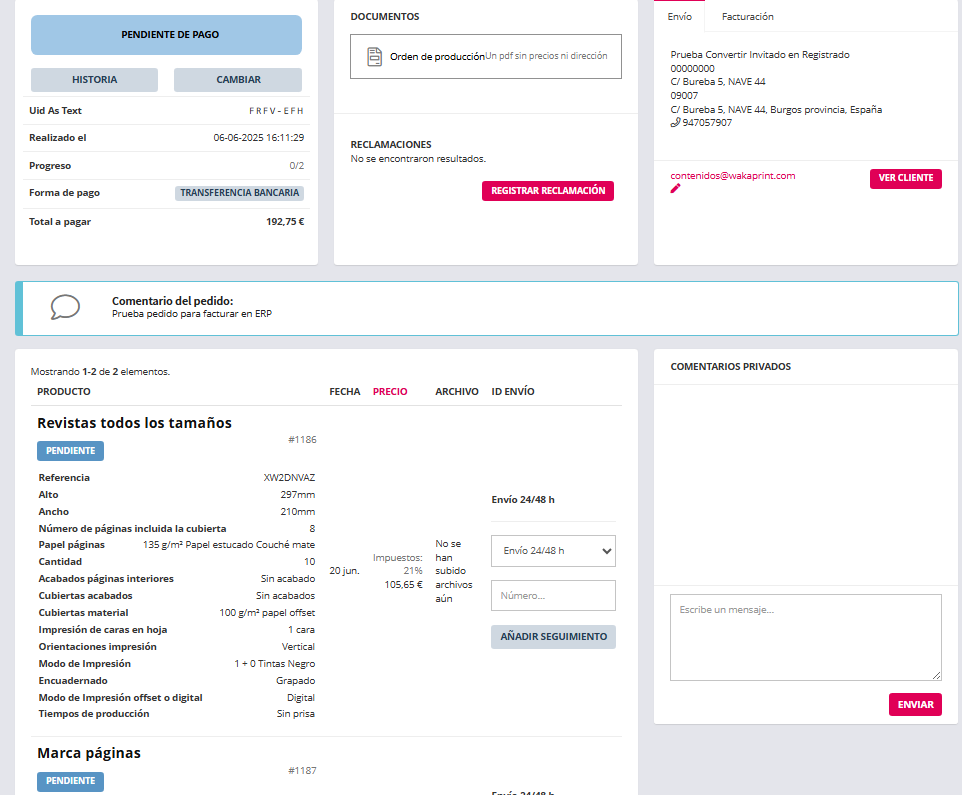Click the PENDIENTE DE PAGO status banner
The image size is (962, 795).
[x=166, y=35]
